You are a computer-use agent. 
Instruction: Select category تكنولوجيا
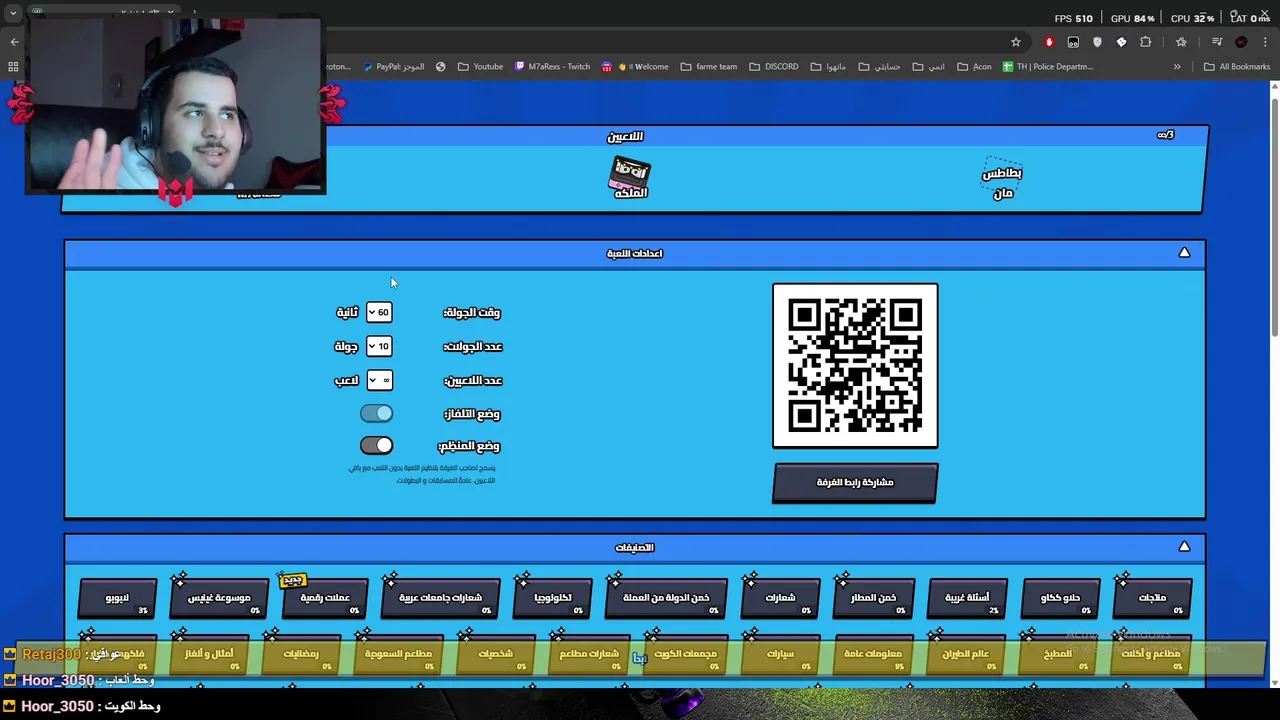point(553,598)
